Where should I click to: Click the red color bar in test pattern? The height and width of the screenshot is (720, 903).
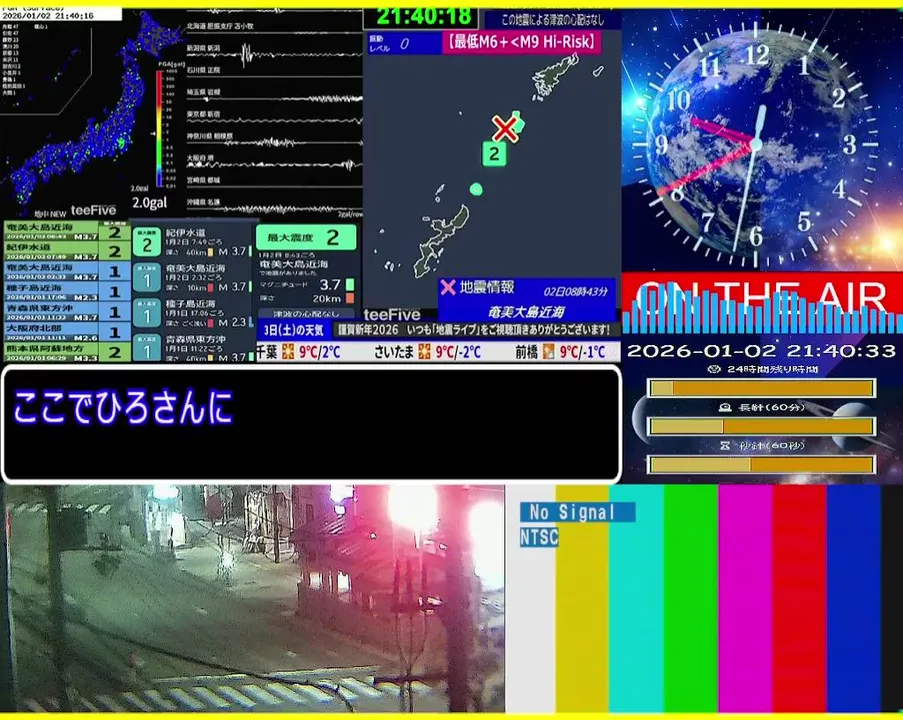799,598
